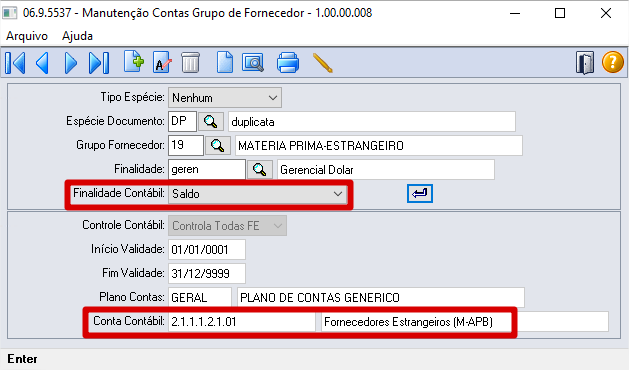Go to the first record

[x=15, y=63]
